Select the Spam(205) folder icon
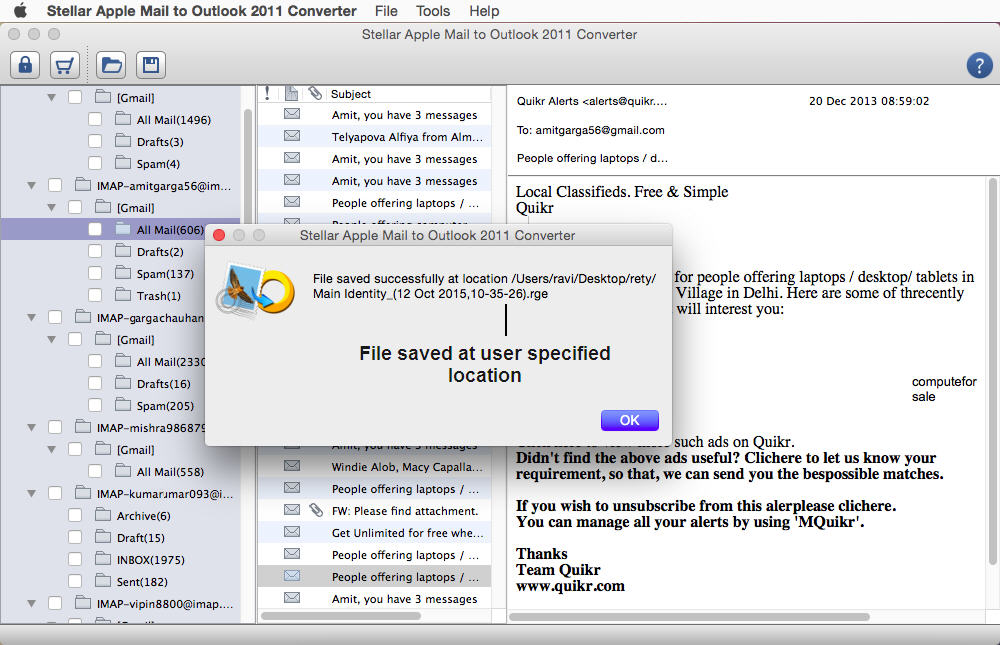The image size is (1000, 645). 123,404
